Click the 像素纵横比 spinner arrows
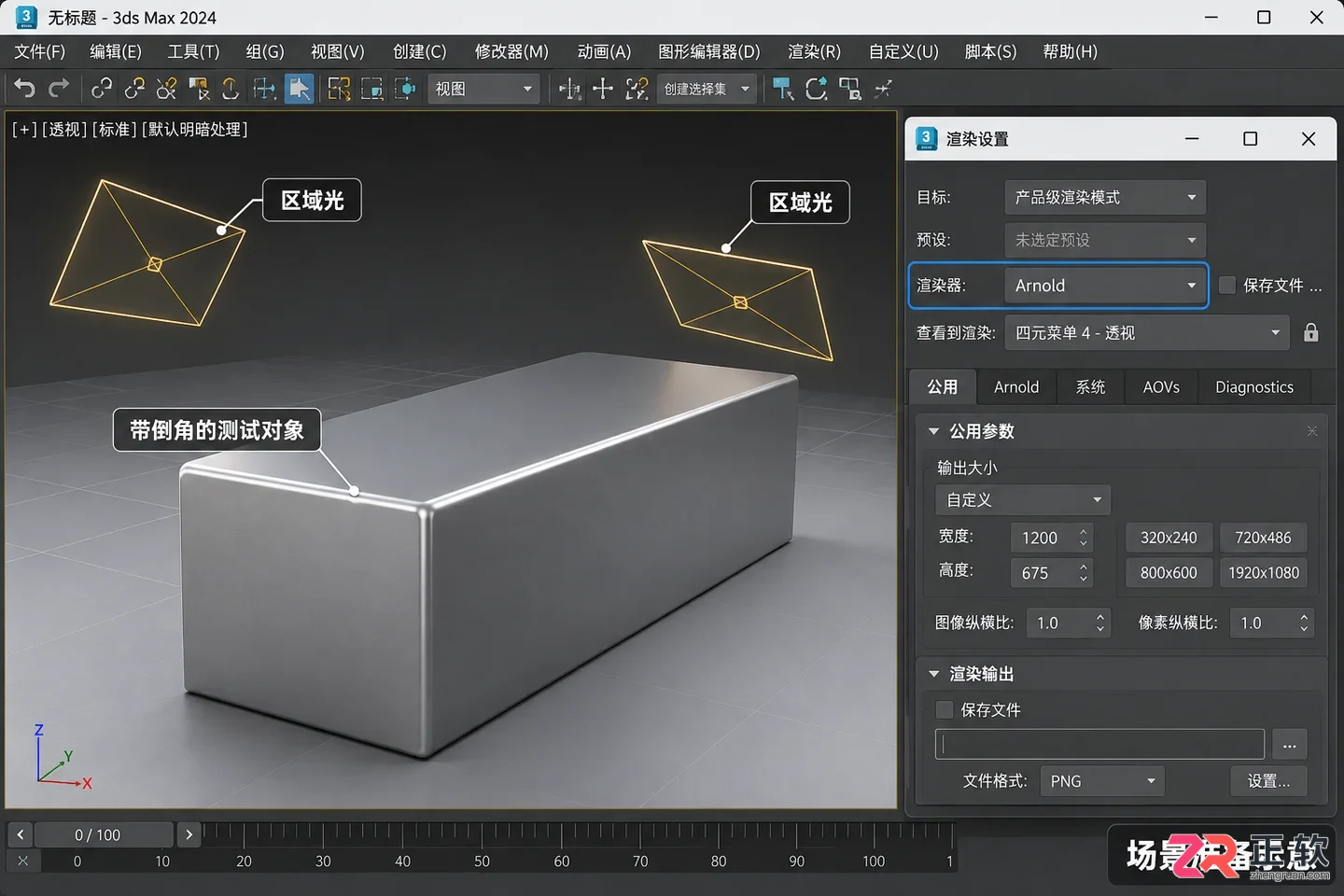Viewport: 1344px width, 896px height. click(1304, 623)
